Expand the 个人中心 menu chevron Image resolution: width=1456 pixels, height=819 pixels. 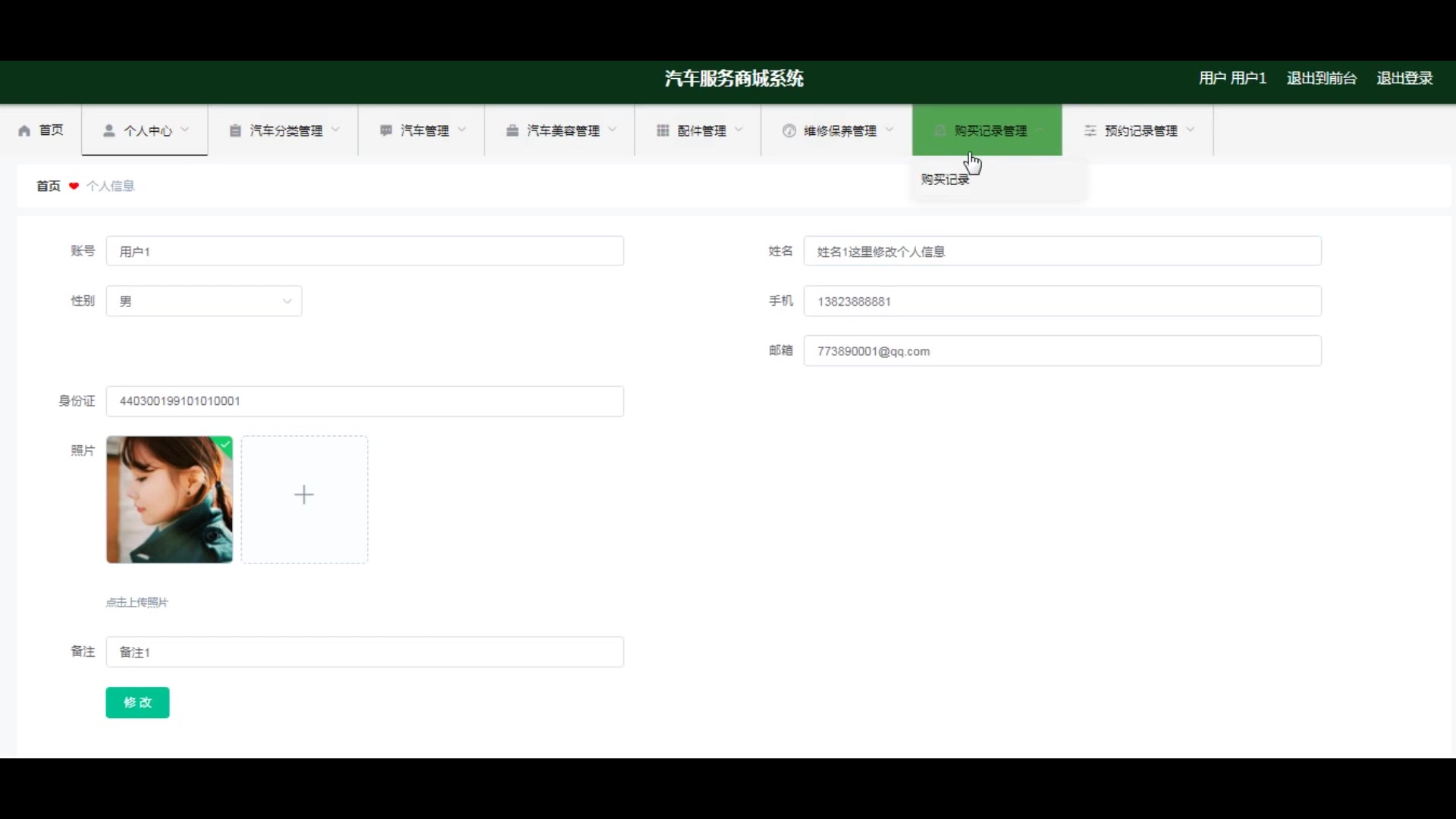(185, 130)
